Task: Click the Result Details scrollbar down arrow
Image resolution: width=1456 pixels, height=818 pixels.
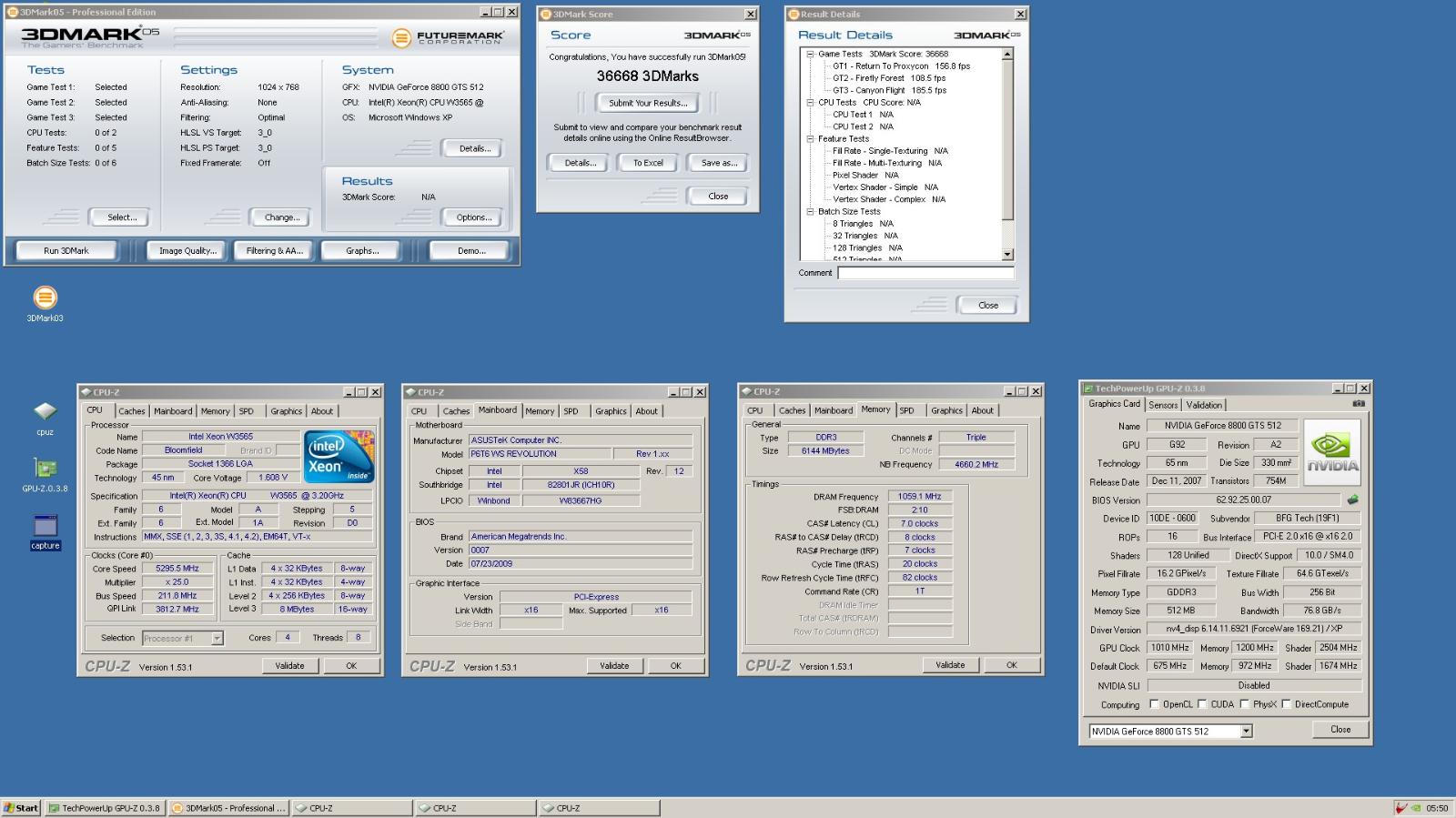Action: tap(1007, 255)
